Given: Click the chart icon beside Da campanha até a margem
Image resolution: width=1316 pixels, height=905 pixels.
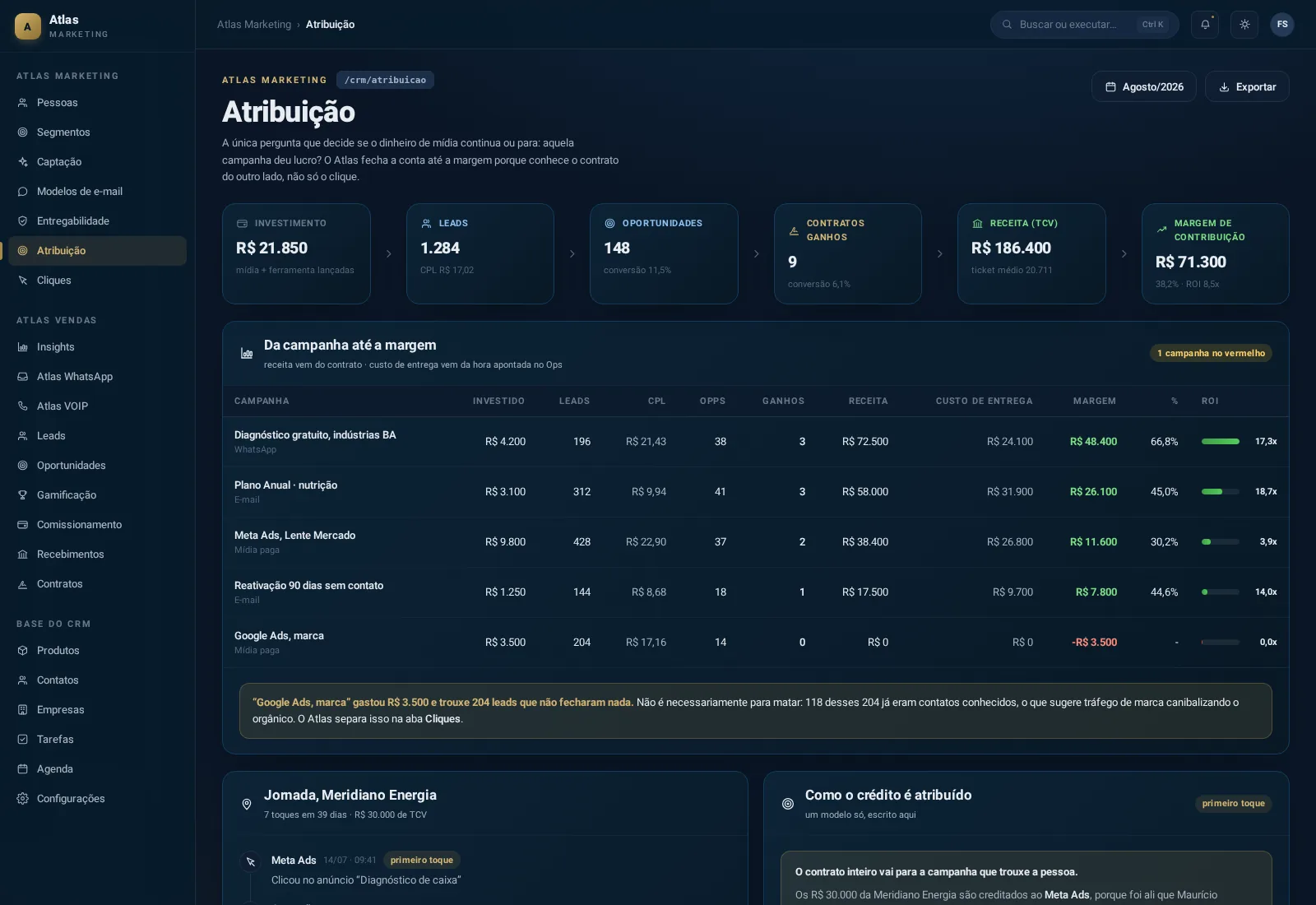Looking at the screenshot, I should click(247, 353).
